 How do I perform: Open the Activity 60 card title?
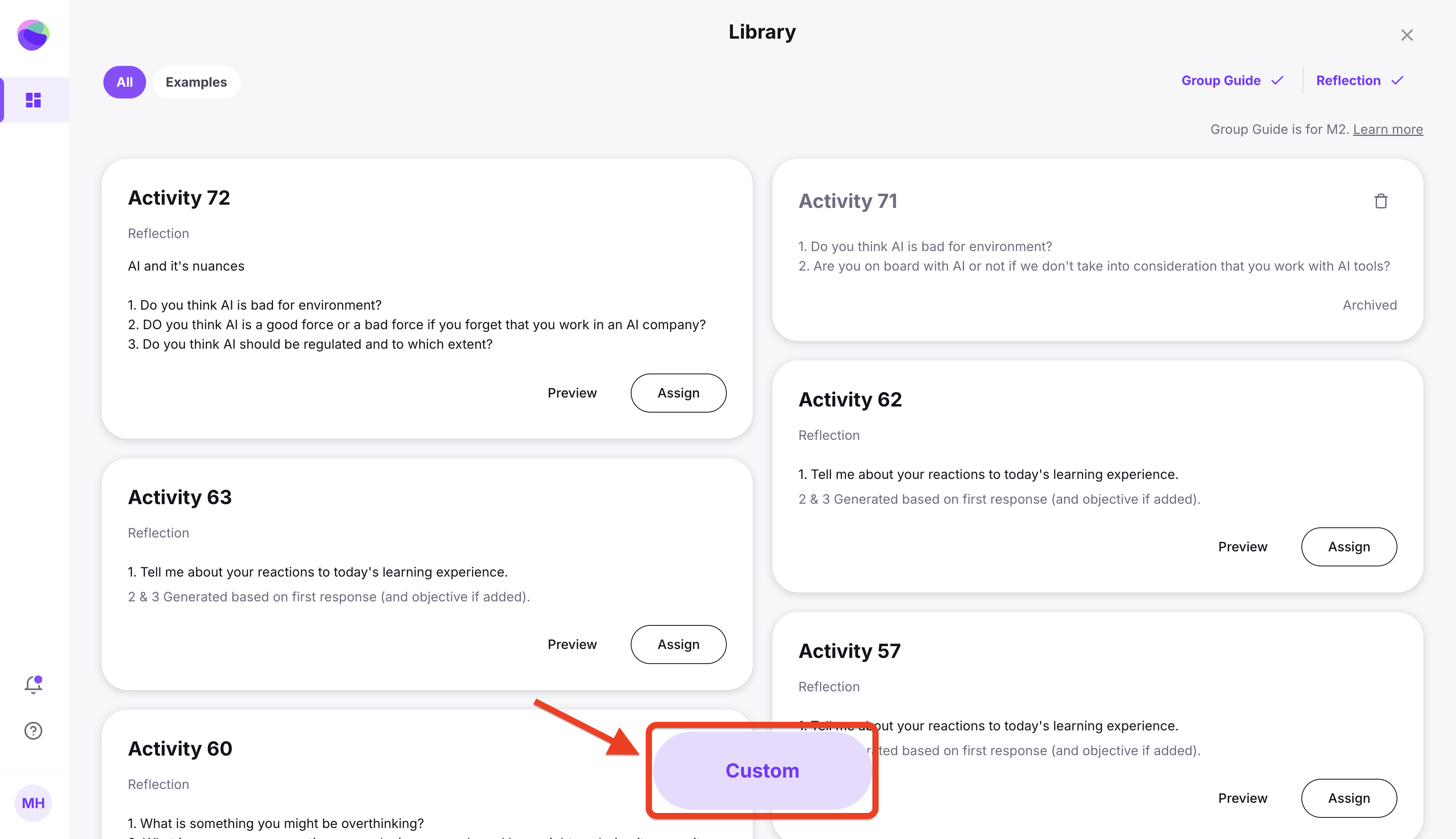pos(180,749)
